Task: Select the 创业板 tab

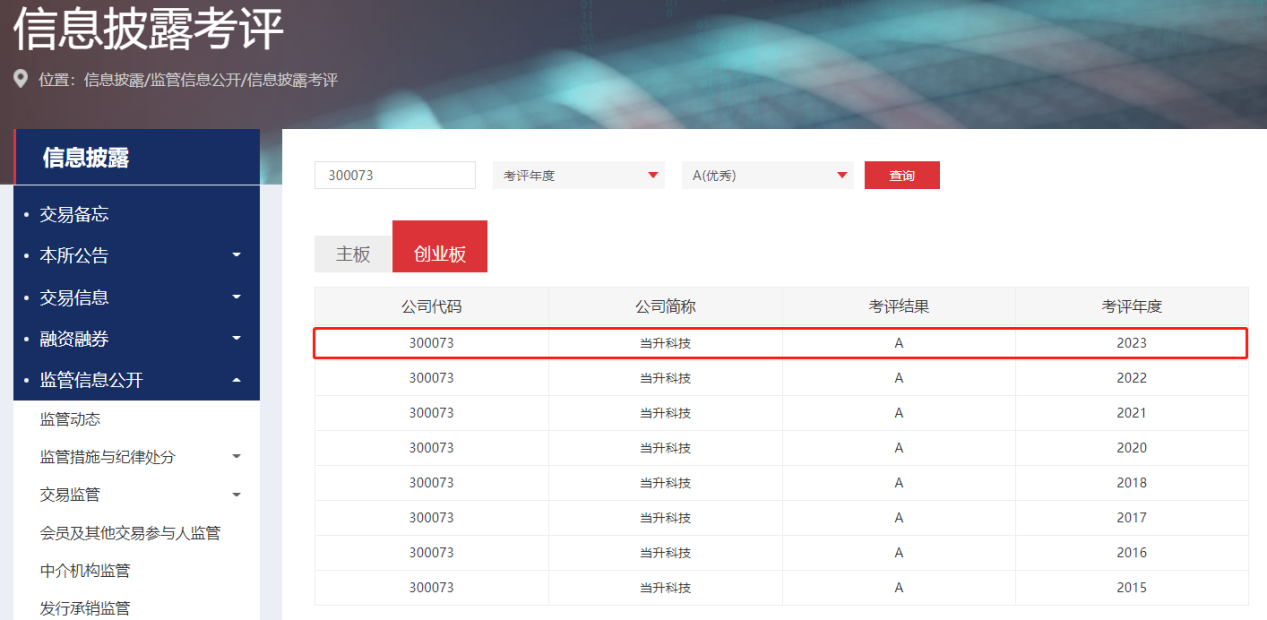Action: pyautogui.click(x=440, y=254)
